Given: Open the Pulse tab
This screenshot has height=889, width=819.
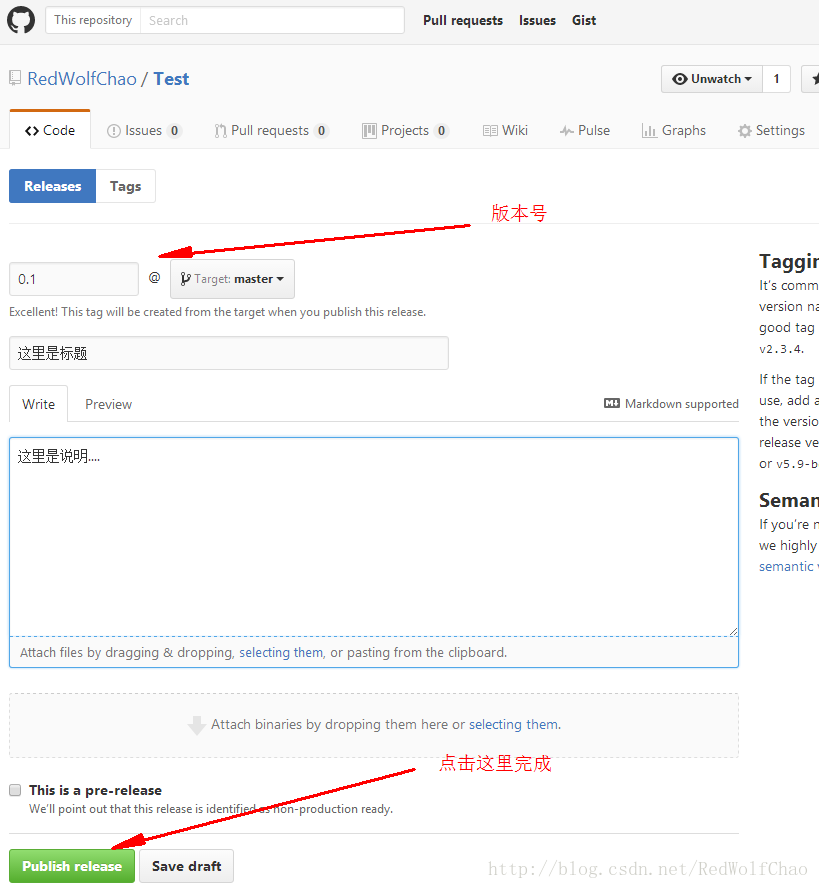Looking at the screenshot, I should click(x=585, y=130).
